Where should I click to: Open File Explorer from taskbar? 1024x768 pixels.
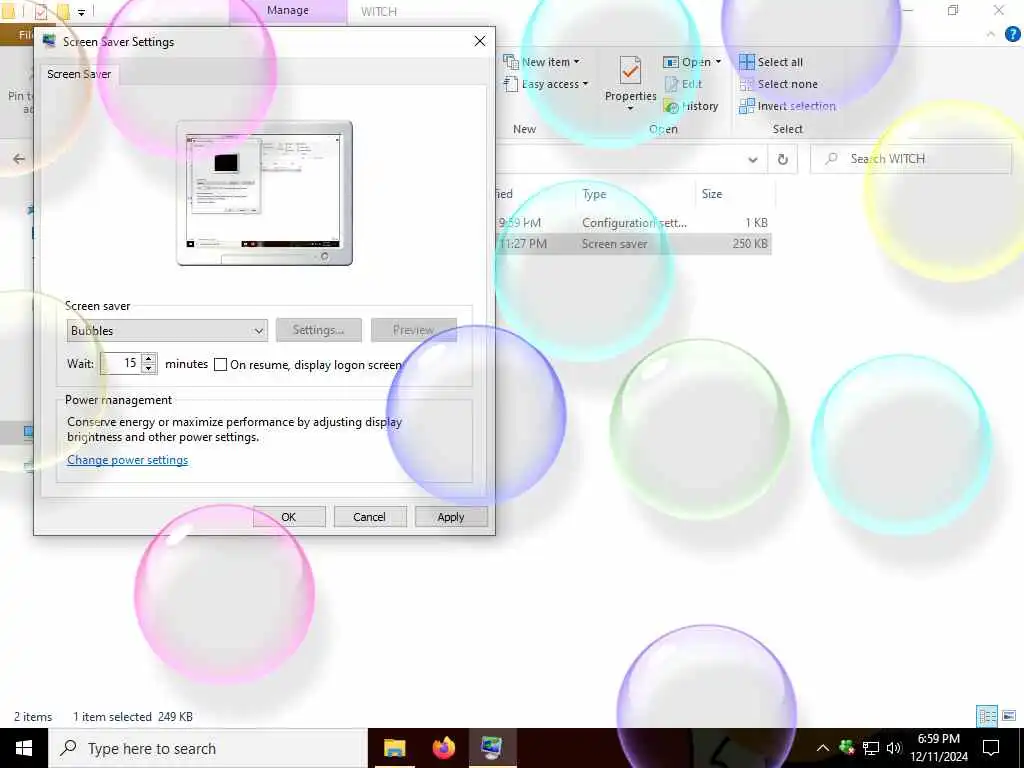[394, 748]
